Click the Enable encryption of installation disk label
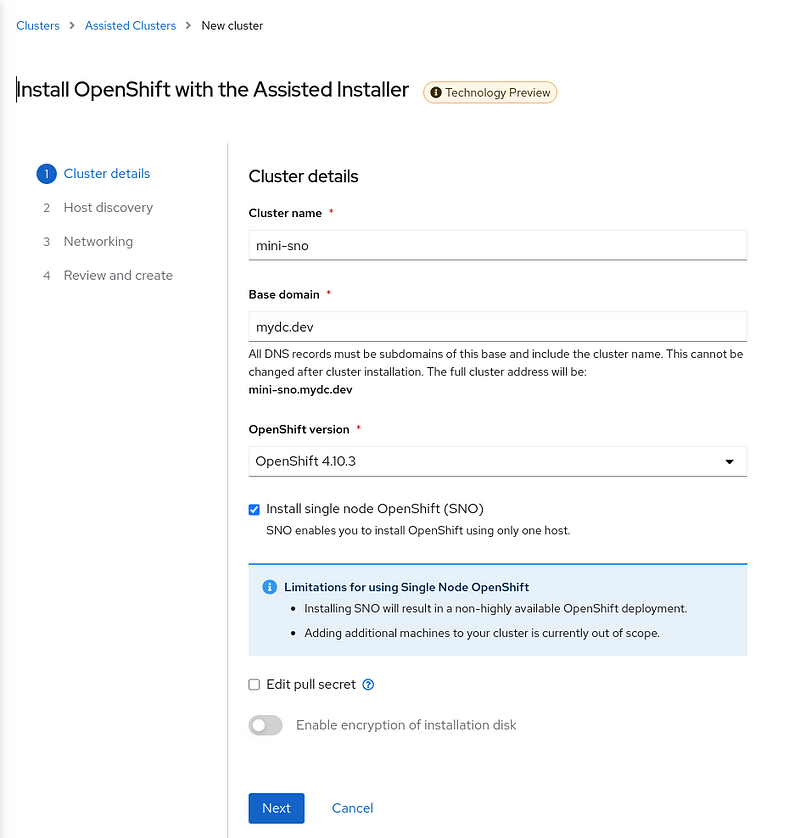The height and width of the screenshot is (838, 800). pos(406,725)
